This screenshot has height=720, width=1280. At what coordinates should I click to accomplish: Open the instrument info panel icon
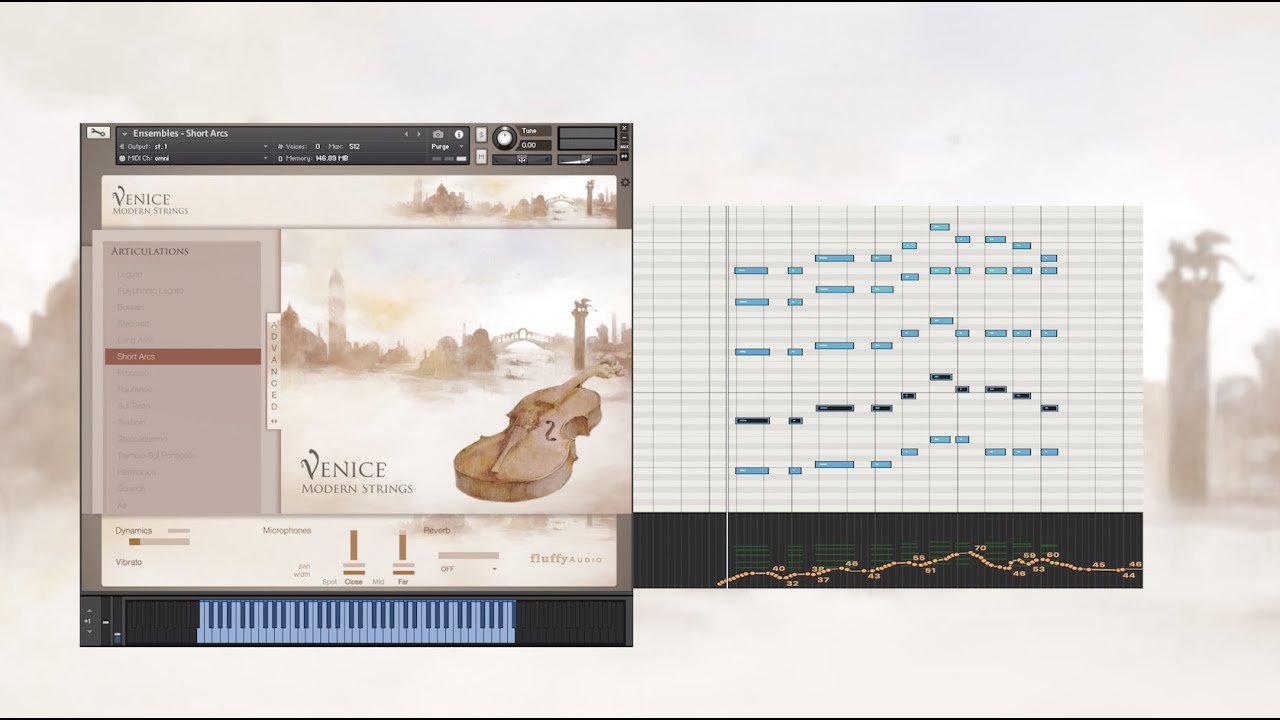coord(460,133)
